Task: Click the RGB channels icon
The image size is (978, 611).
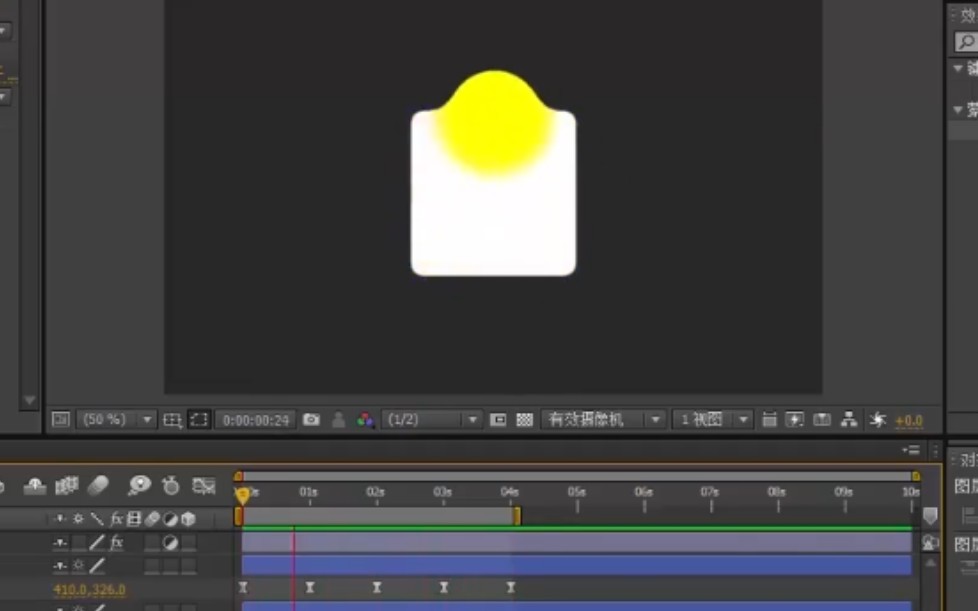Action: click(364, 419)
